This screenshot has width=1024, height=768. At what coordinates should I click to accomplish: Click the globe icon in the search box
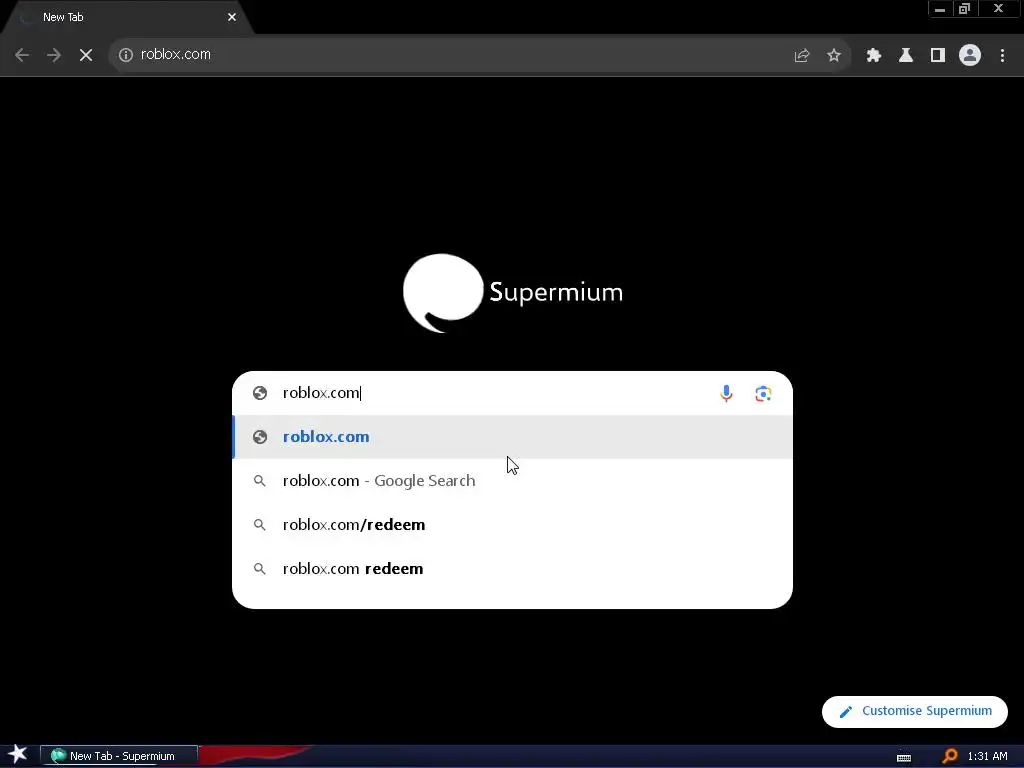pyautogui.click(x=260, y=393)
